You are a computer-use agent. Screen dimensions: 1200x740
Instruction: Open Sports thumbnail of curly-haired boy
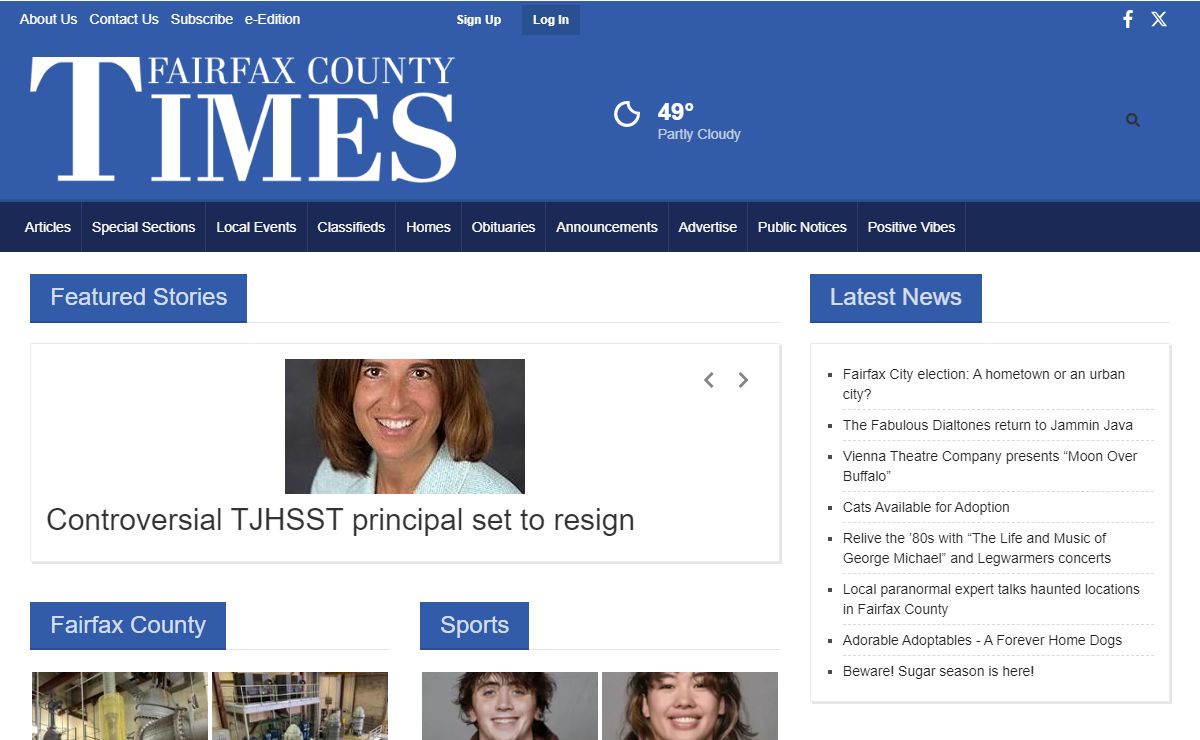coord(510,706)
